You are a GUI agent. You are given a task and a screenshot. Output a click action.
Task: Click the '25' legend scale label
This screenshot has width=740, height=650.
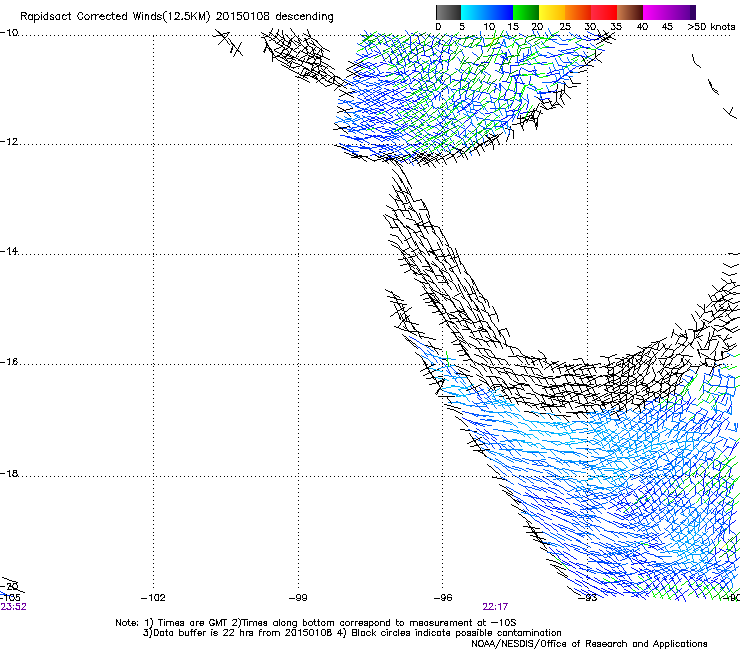565,27
